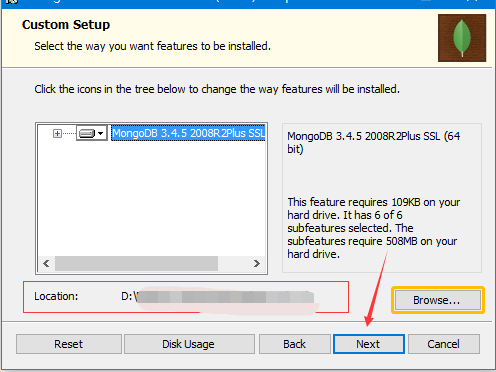Click the 'Select the way you want features' subtitle
Screen dimensions: 496x372
152,46
